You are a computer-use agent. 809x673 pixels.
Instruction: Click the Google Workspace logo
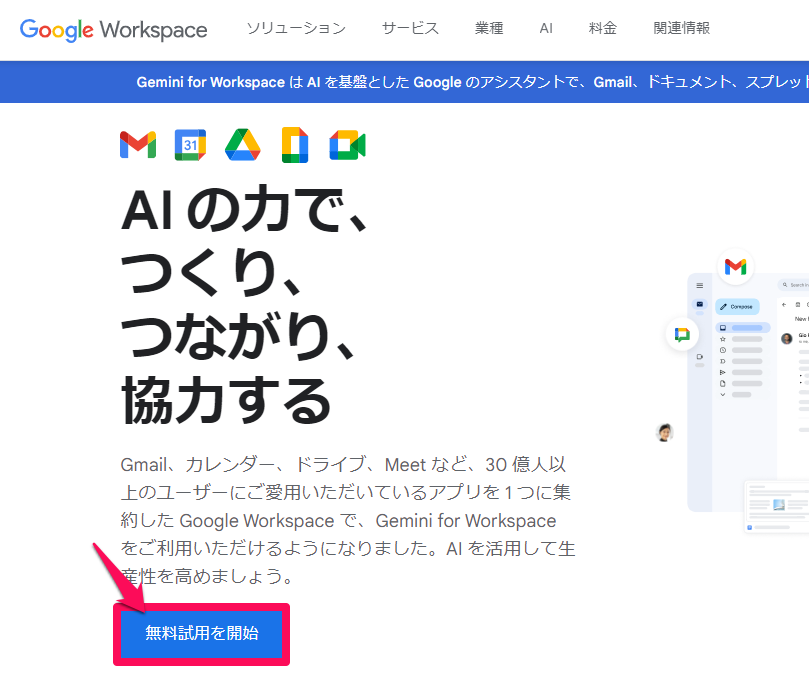[x=114, y=30]
